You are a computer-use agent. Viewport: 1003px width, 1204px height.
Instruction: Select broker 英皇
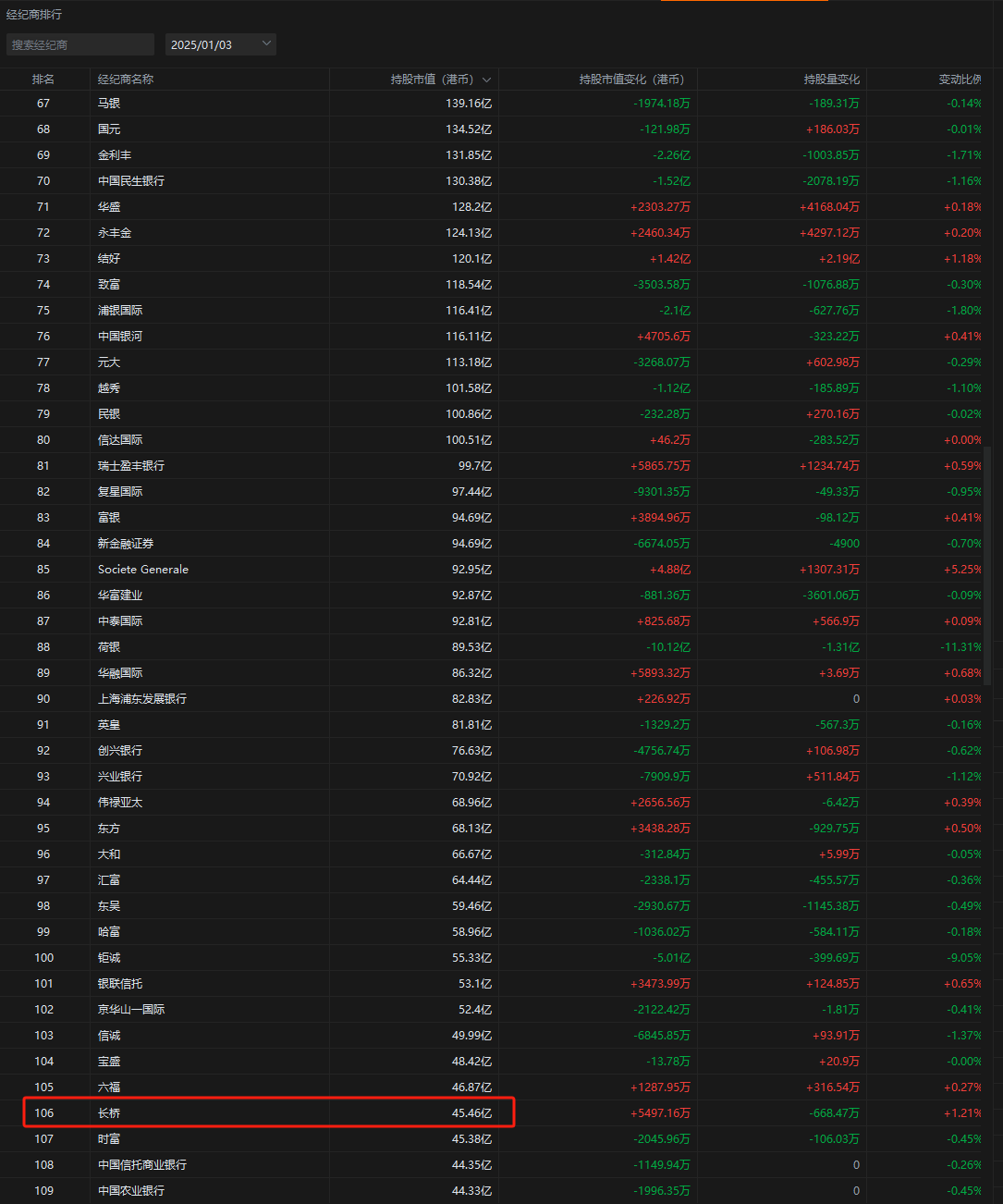click(109, 725)
